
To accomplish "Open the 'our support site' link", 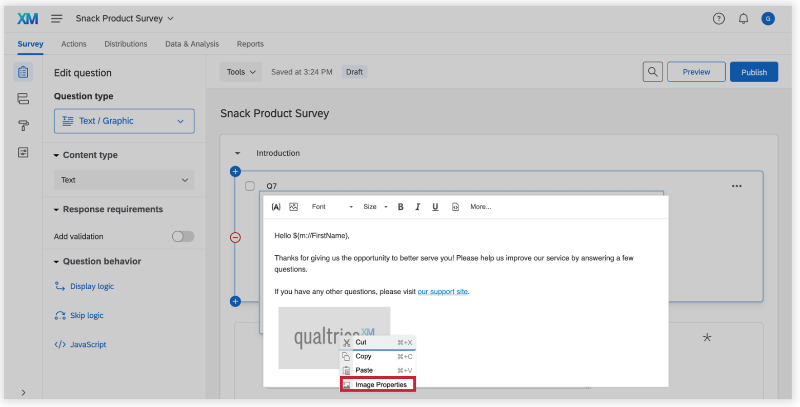I will tap(442, 292).
